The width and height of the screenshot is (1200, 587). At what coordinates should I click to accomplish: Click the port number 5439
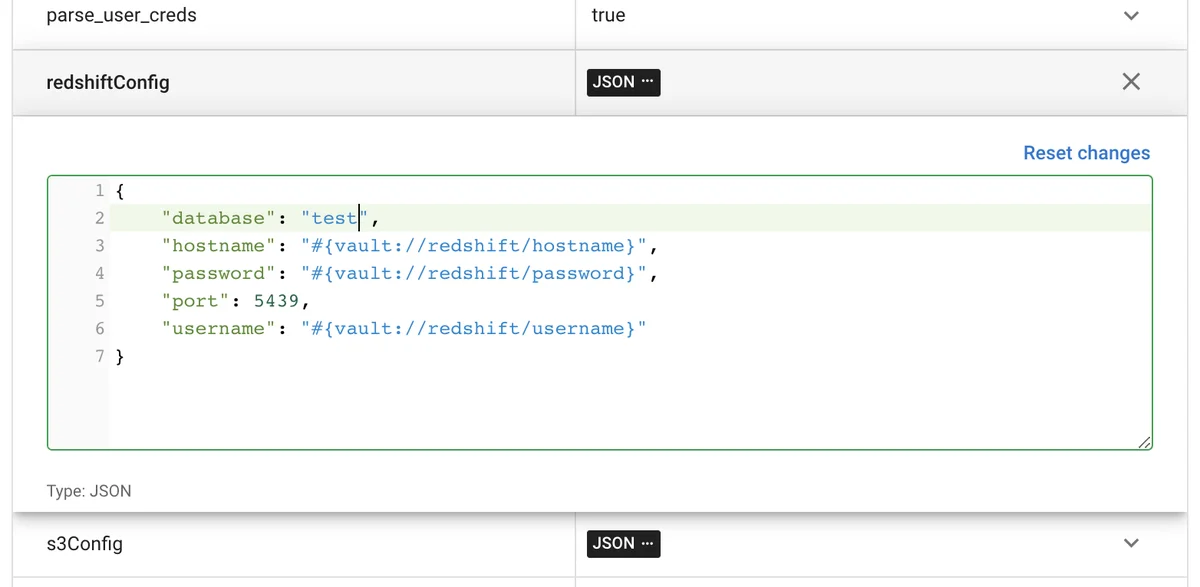[x=276, y=301]
